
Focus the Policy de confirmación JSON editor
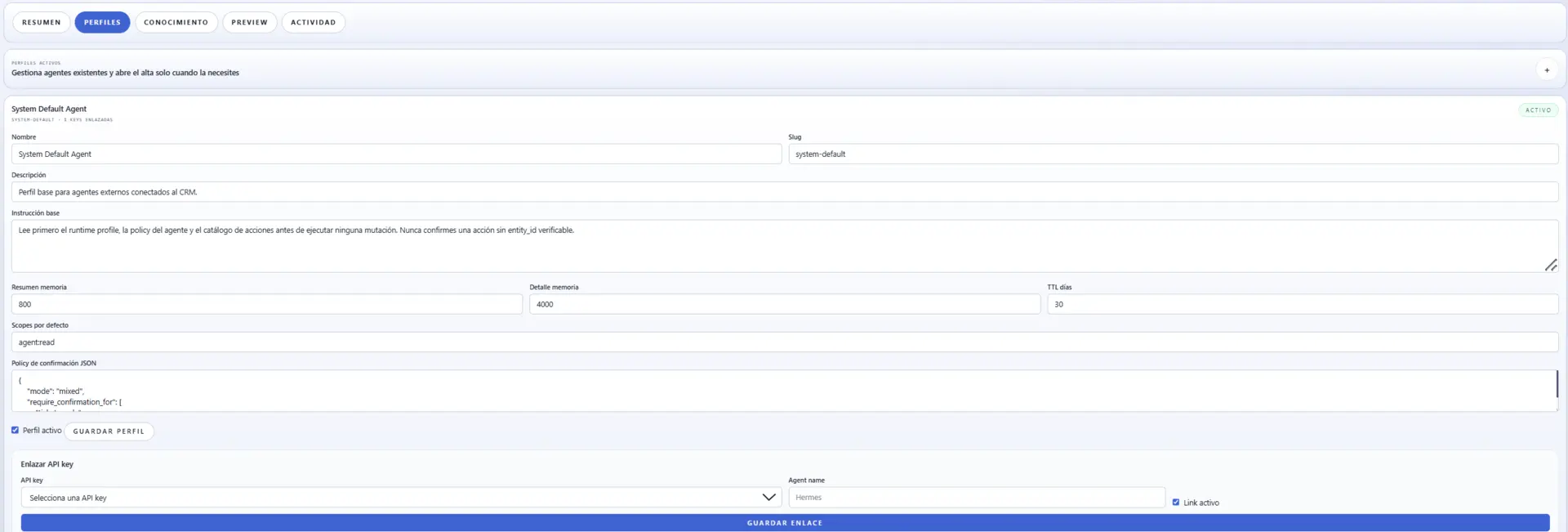point(785,391)
